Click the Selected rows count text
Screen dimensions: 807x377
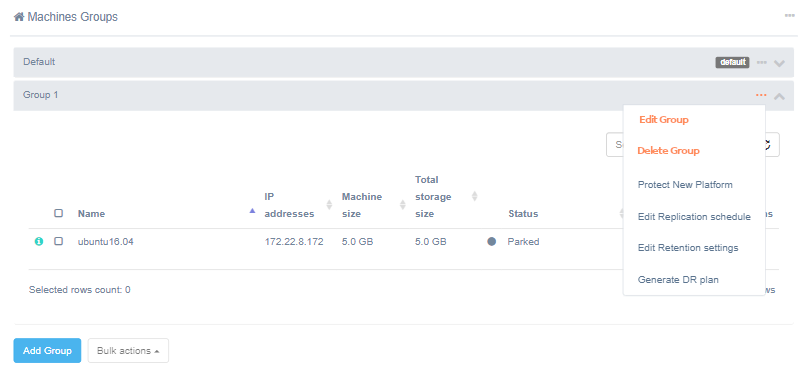pos(80,290)
